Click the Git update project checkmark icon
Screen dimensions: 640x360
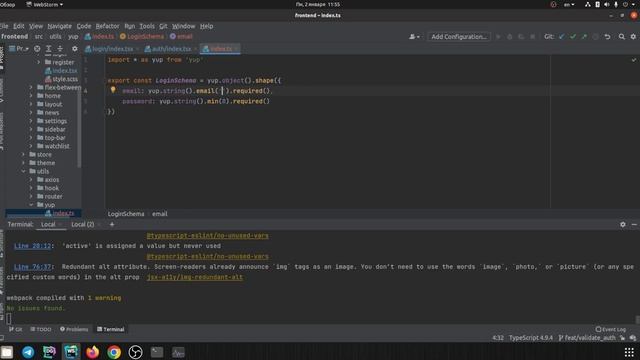pos(562,37)
